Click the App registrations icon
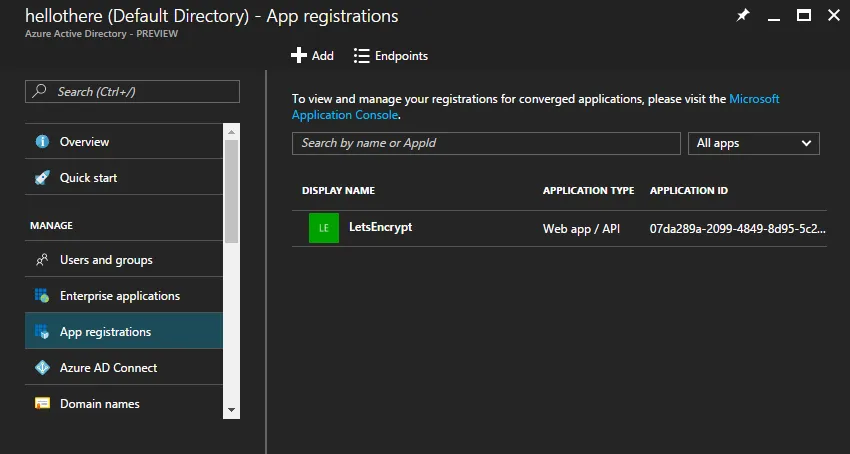This screenshot has height=454, width=850. 42,331
